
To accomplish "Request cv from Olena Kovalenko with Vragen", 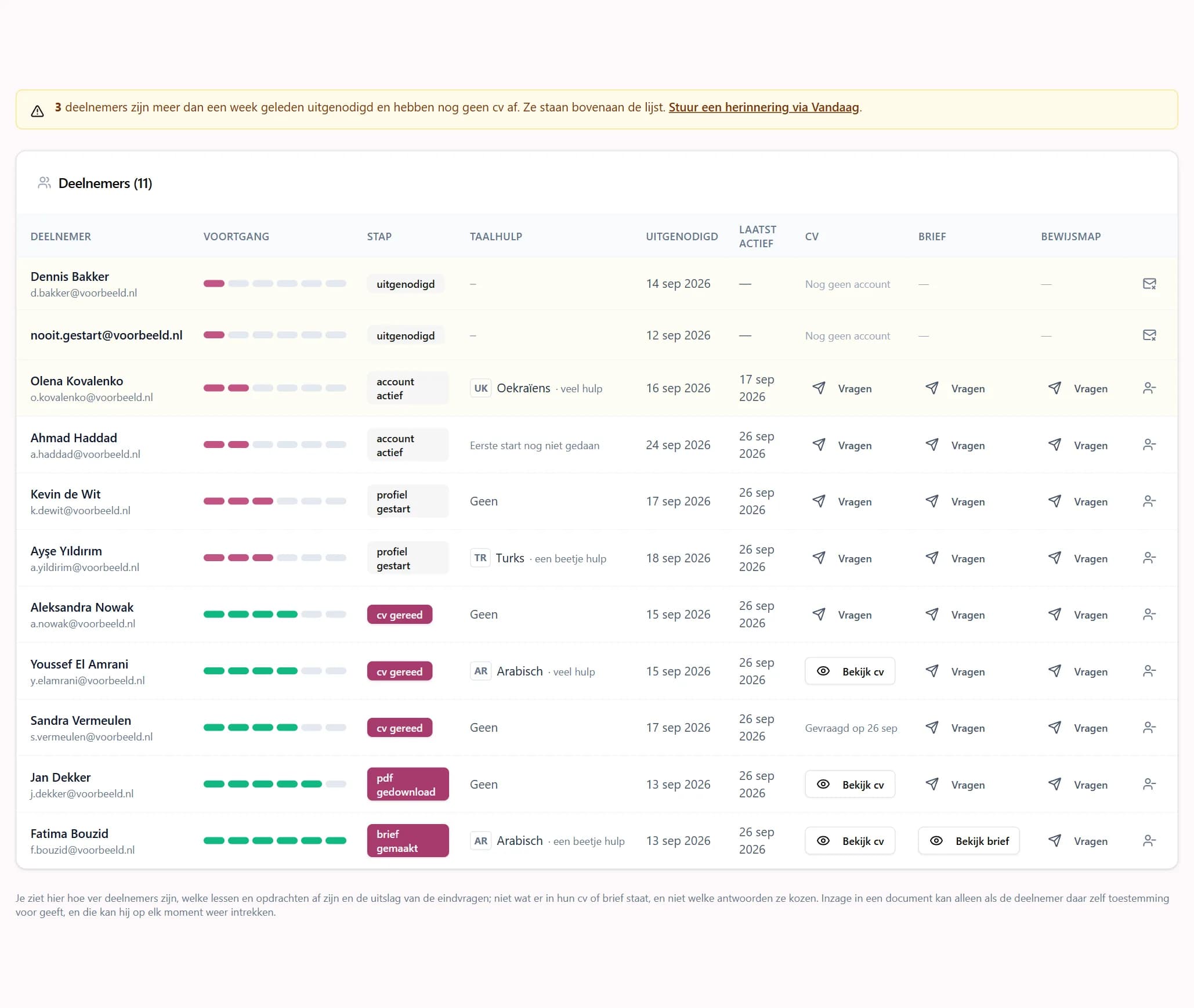I will (842, 388).
